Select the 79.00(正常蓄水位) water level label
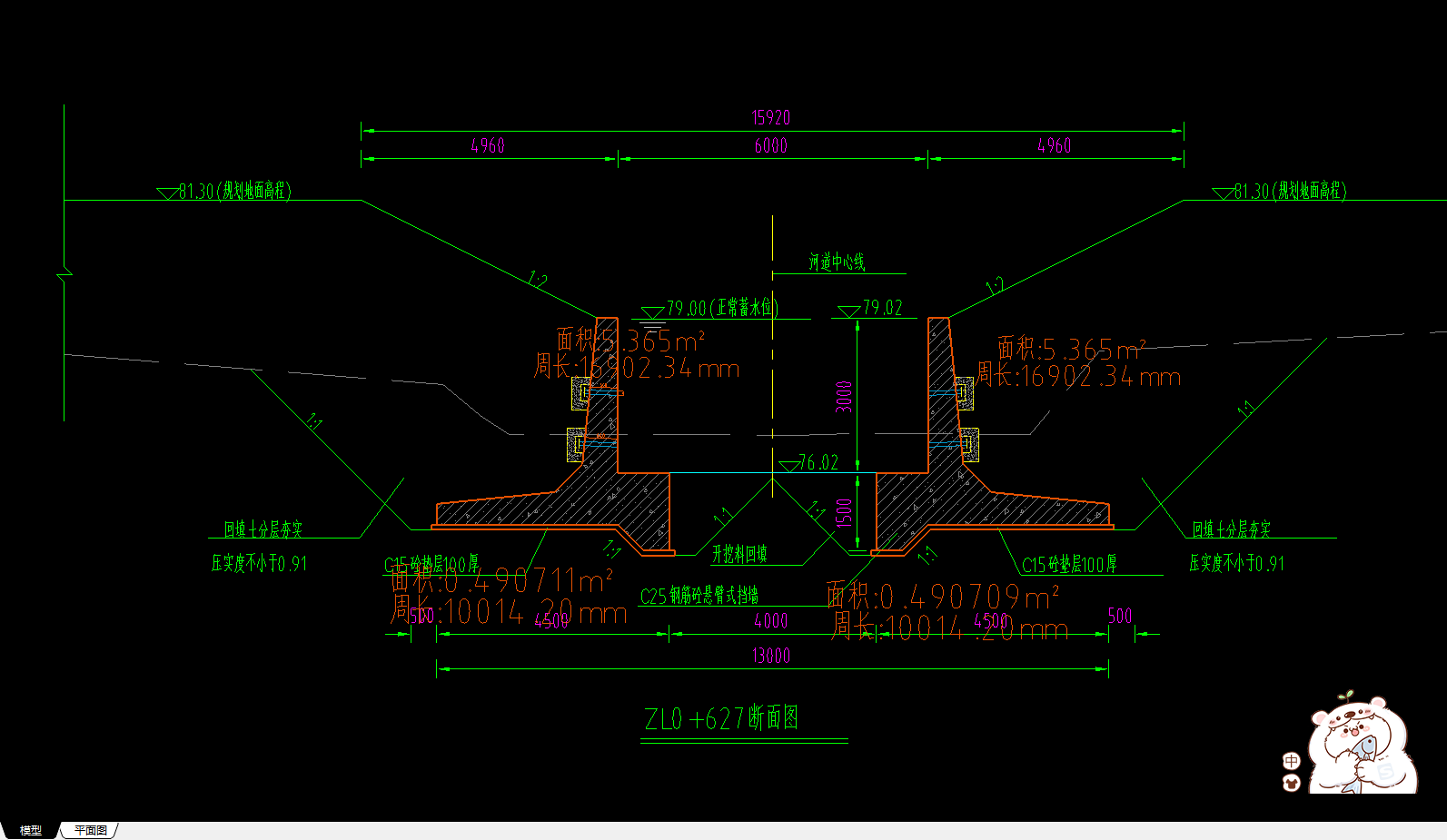 (722, 308)
